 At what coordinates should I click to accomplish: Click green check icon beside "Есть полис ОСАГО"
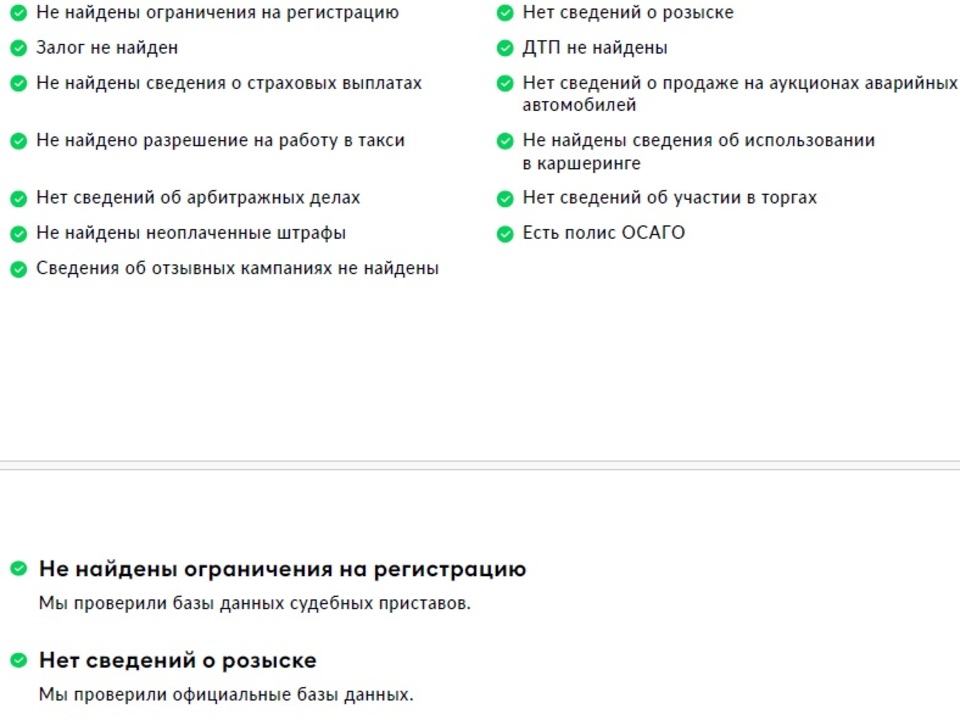tap(505, 234)
